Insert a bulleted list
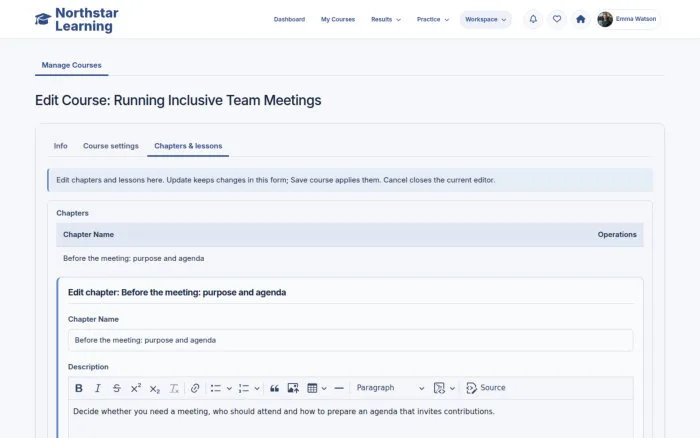The width and height of the screenshot is (700, 438). pyautogui.click(x=216, y=388)
